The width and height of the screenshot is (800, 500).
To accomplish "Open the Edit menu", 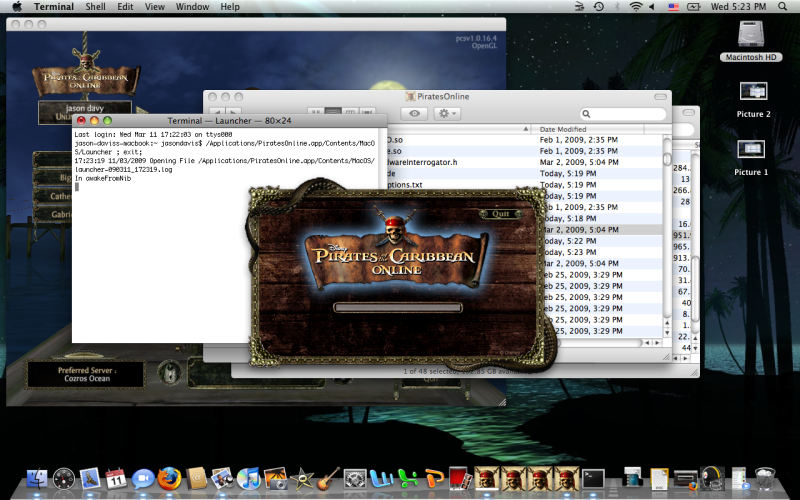I will point(125,7).
